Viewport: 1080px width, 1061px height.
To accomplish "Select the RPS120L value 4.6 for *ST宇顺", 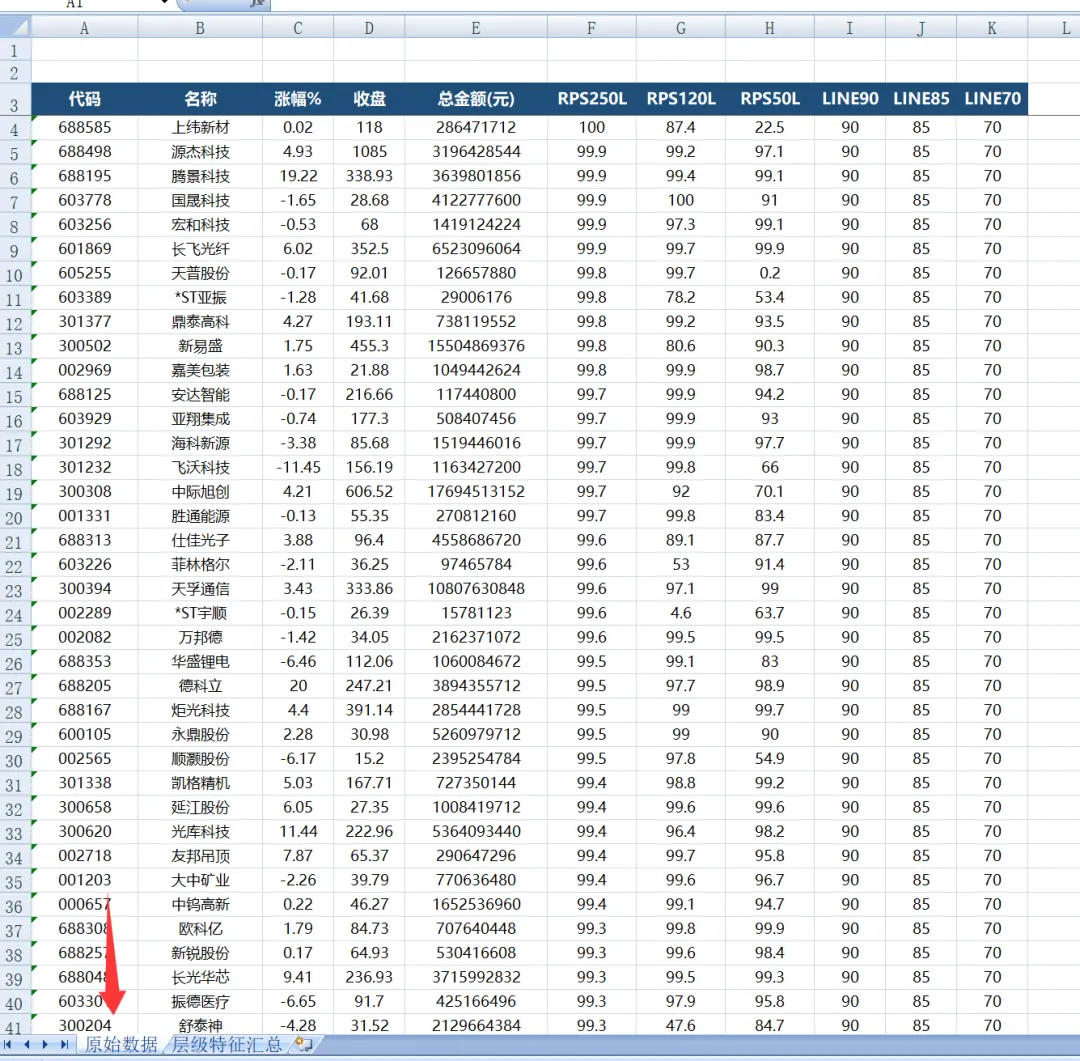I will [681, 613].
